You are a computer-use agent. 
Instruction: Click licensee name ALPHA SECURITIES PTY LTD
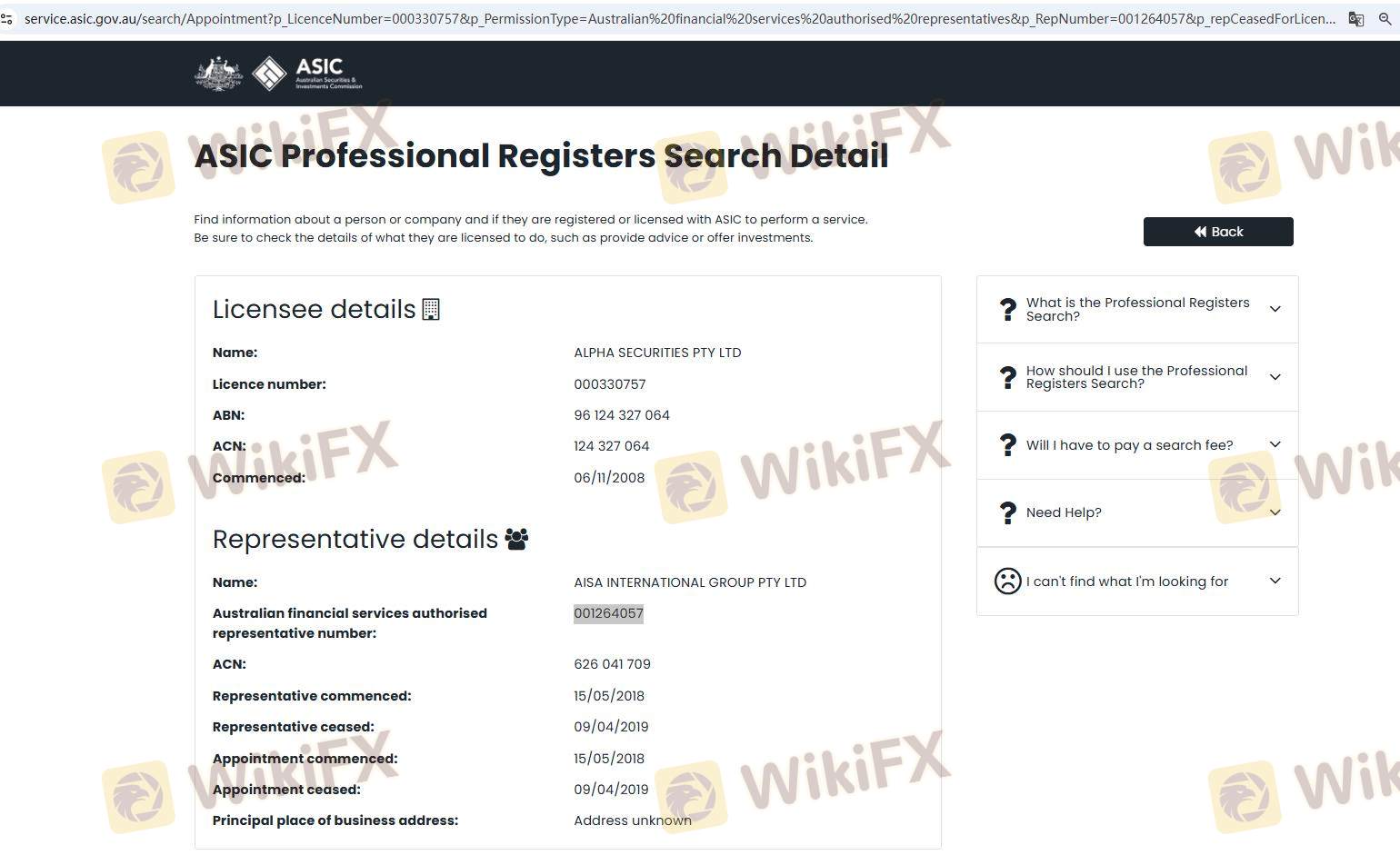click(x=657, y=353)
